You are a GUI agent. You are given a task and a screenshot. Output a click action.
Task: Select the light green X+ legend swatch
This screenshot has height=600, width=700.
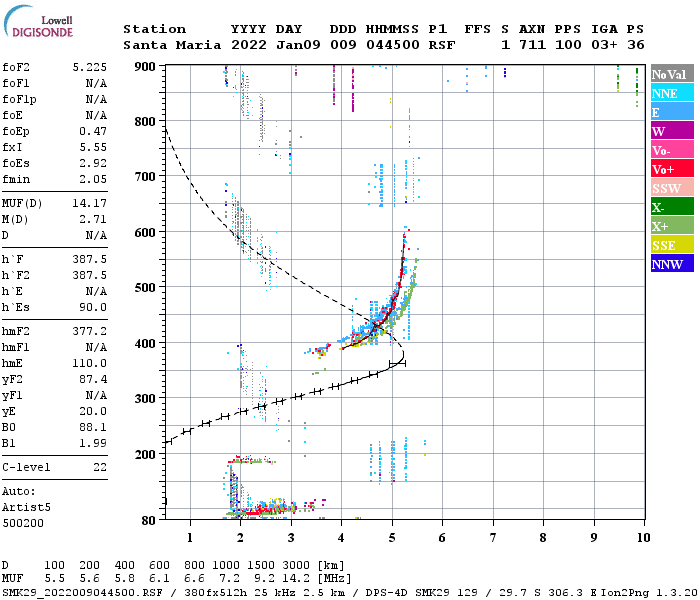click(672, 225)
